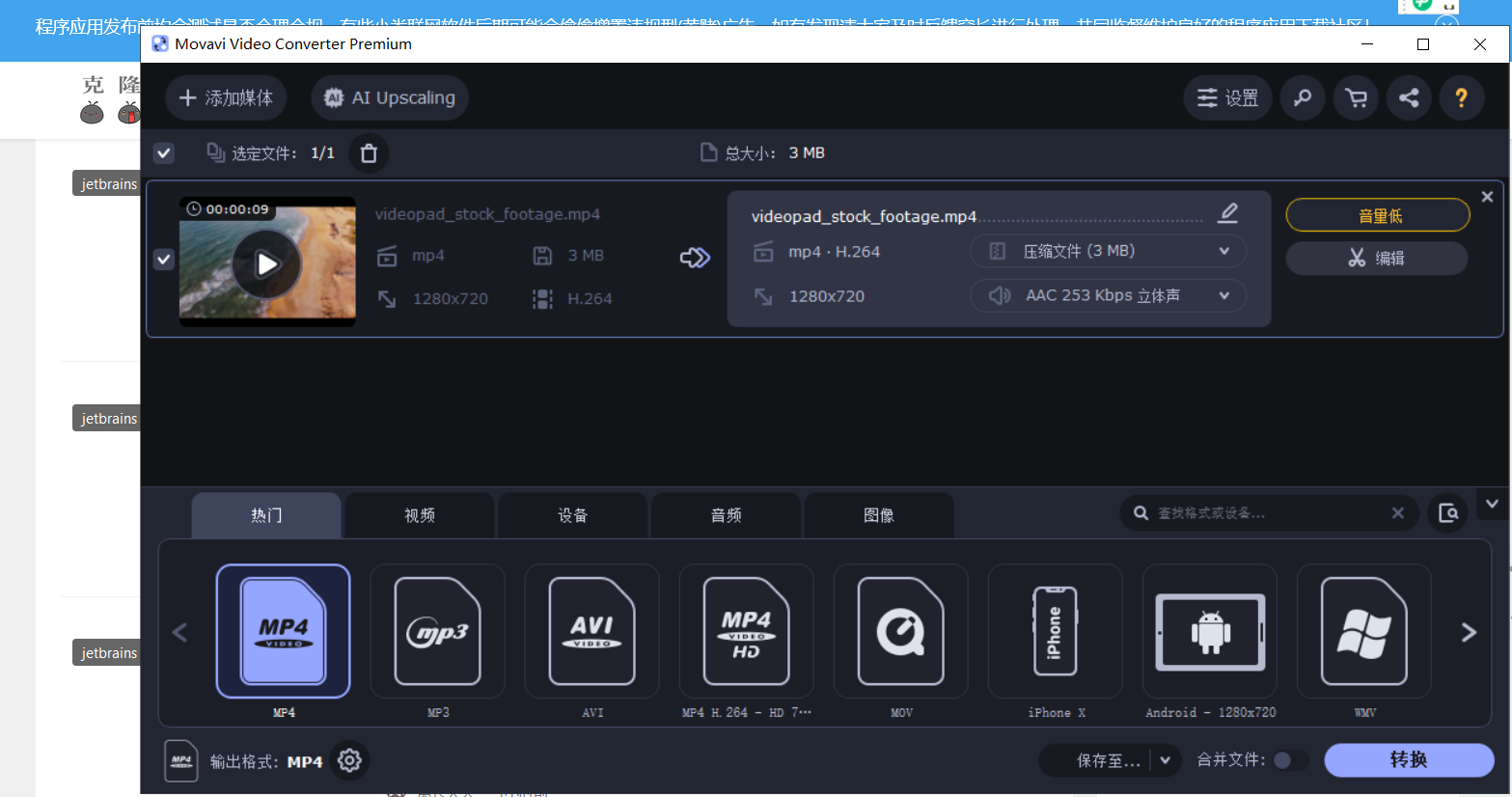Toggle checkbox for videopad_stock_footage.mp4

[x=164, y=260]
